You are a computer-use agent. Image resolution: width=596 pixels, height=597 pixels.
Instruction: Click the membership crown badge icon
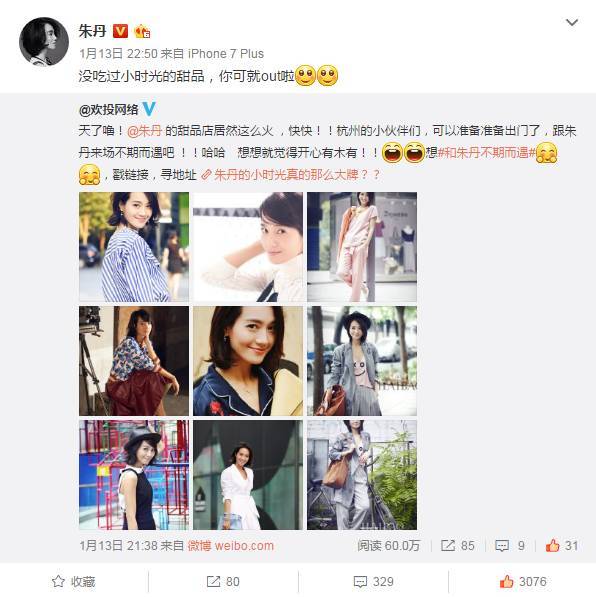(x=142, y=31)
